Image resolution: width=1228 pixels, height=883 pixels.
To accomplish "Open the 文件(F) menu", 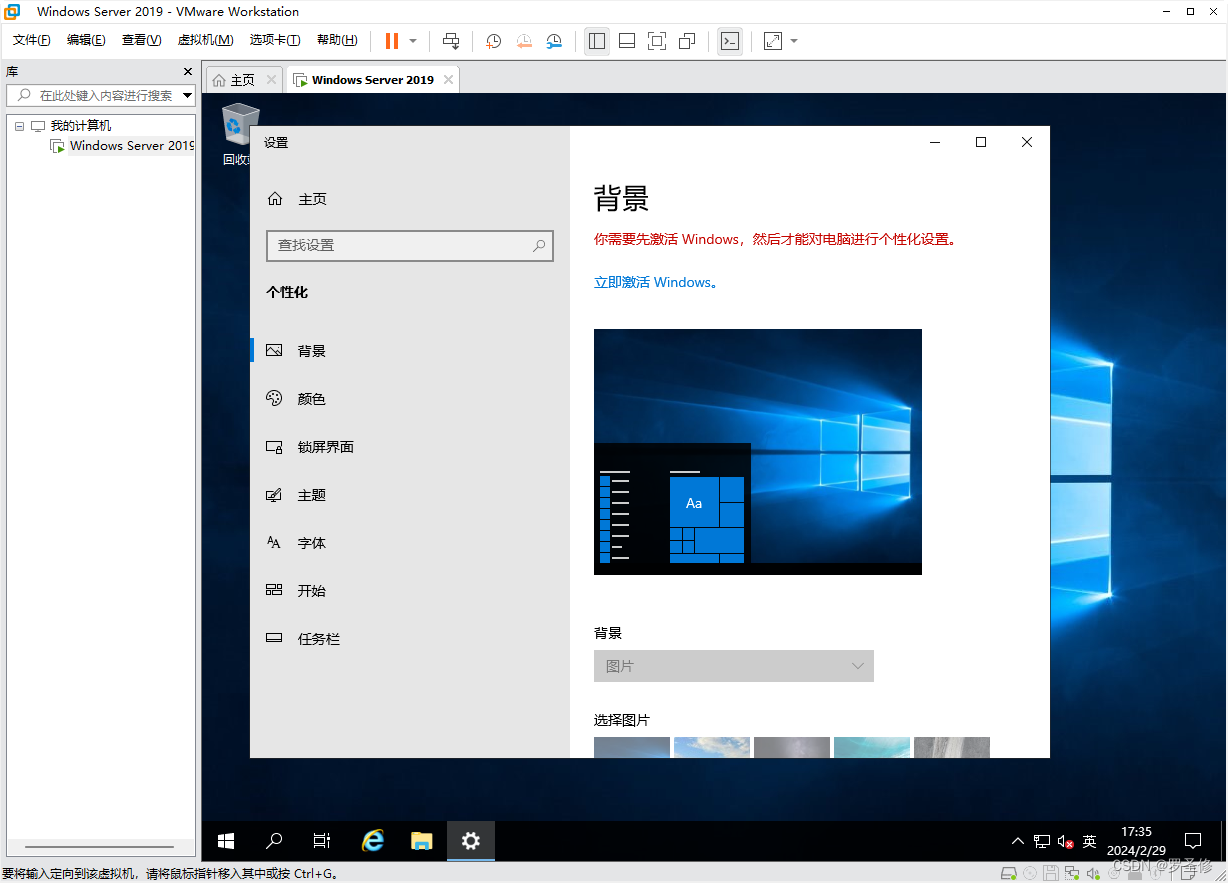I will pos(32,40).
